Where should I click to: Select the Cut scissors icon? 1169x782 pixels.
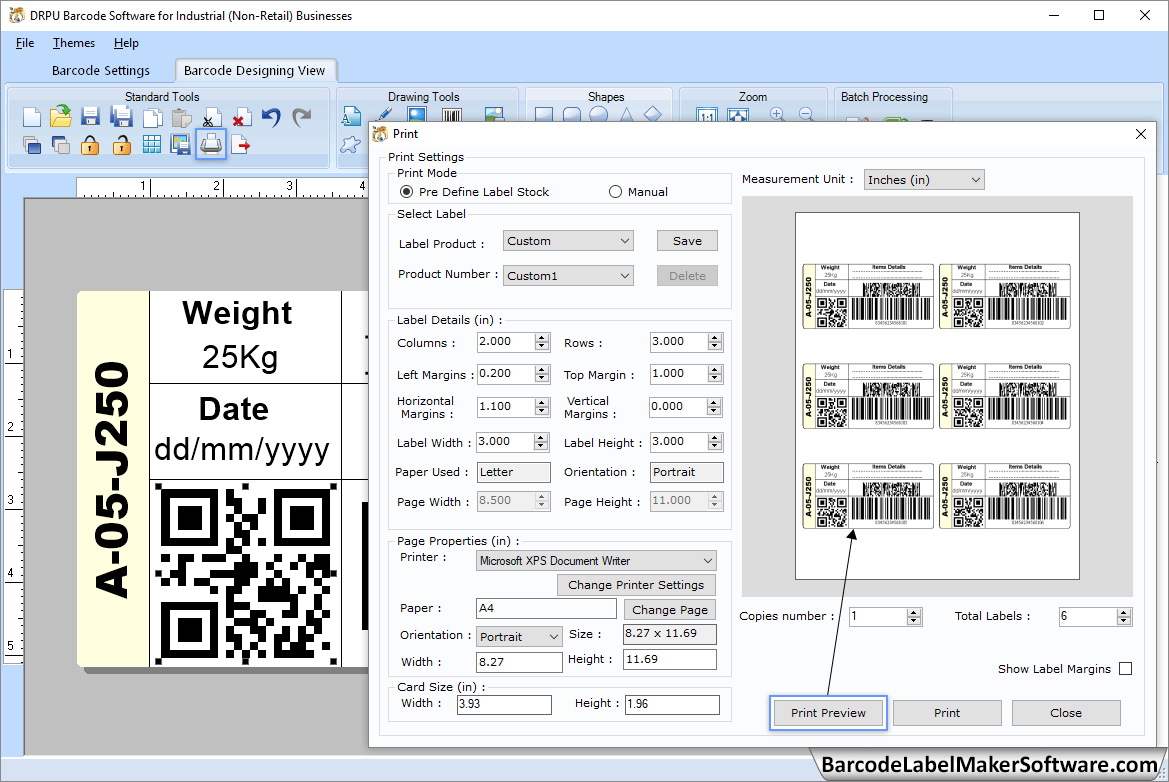pyautogui.click(x=209, y=115)
